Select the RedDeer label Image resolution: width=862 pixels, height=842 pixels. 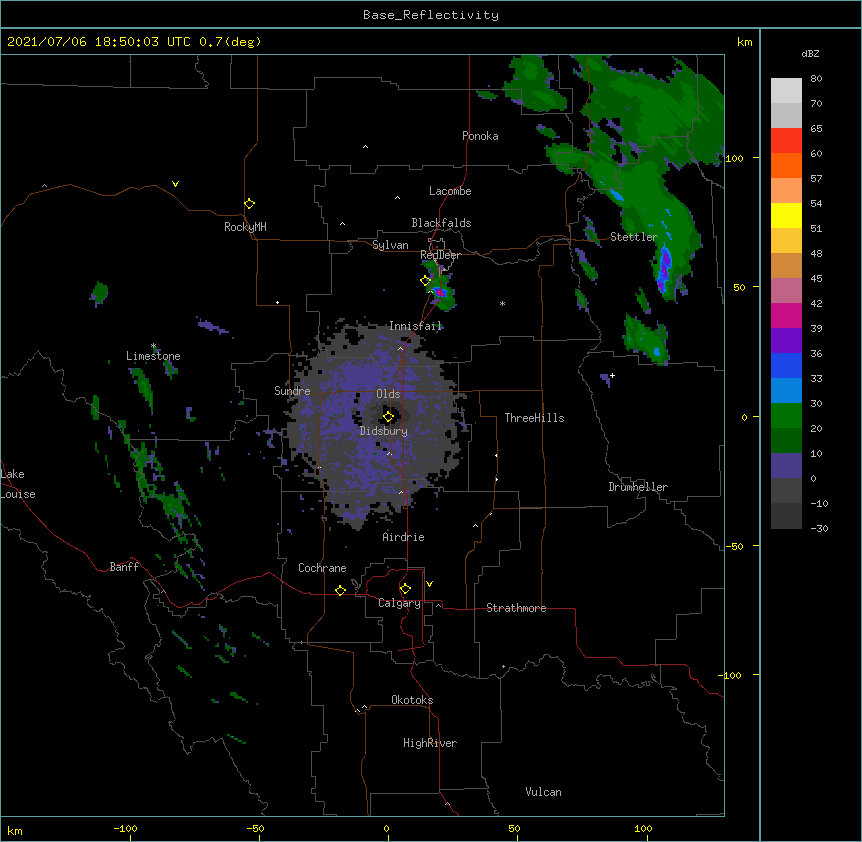pos(440,255)
